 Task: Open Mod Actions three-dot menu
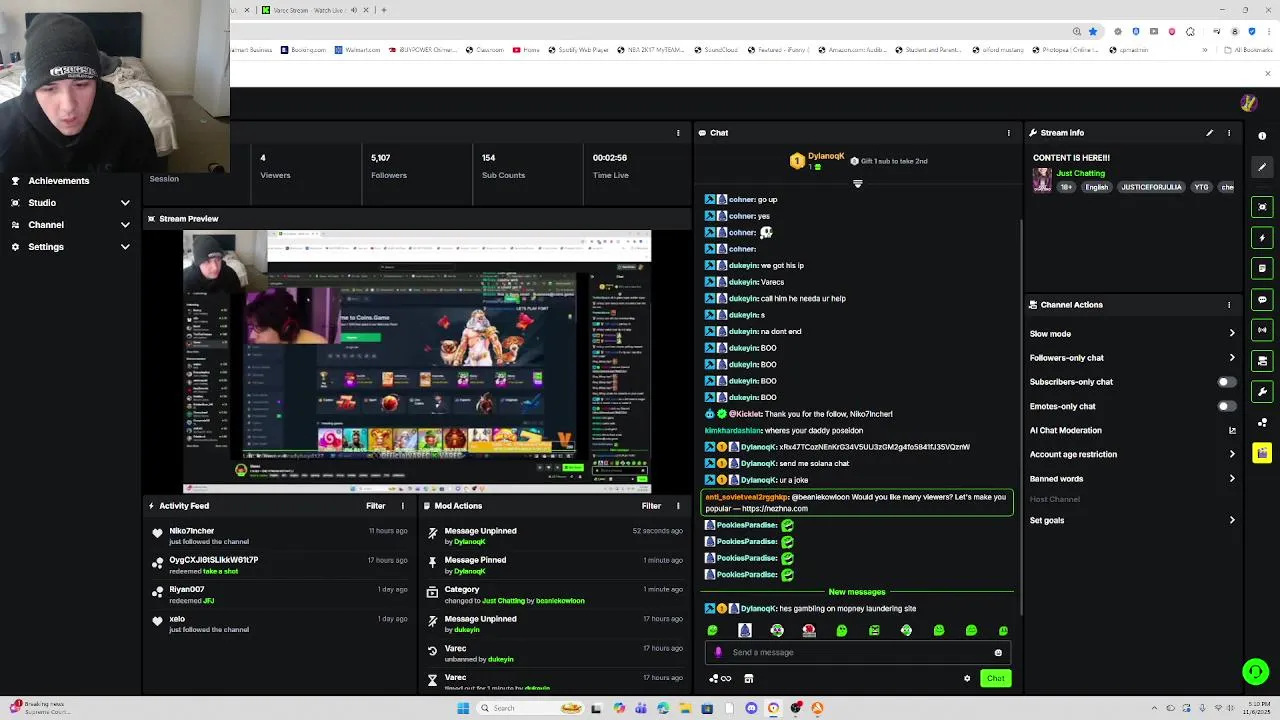pyautogui.click(x=678, y=506)
